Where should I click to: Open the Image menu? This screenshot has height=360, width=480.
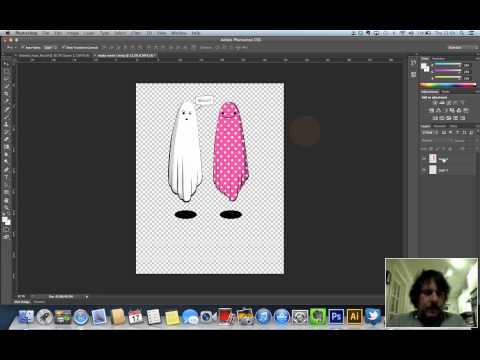pos(72,33)
